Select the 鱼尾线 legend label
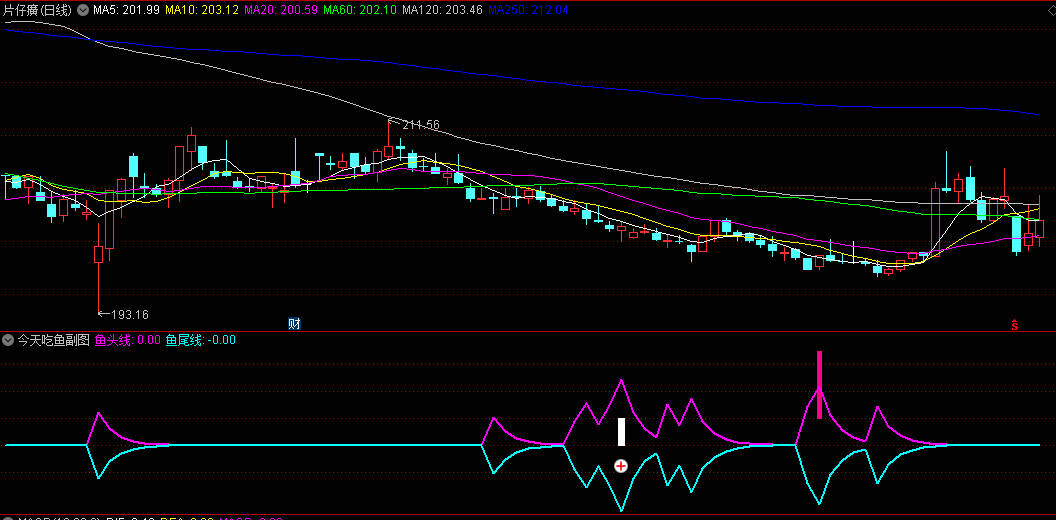 200,340
